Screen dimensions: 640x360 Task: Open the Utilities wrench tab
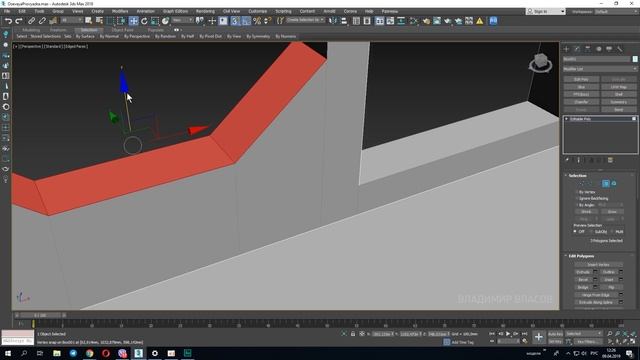(620, 49)
